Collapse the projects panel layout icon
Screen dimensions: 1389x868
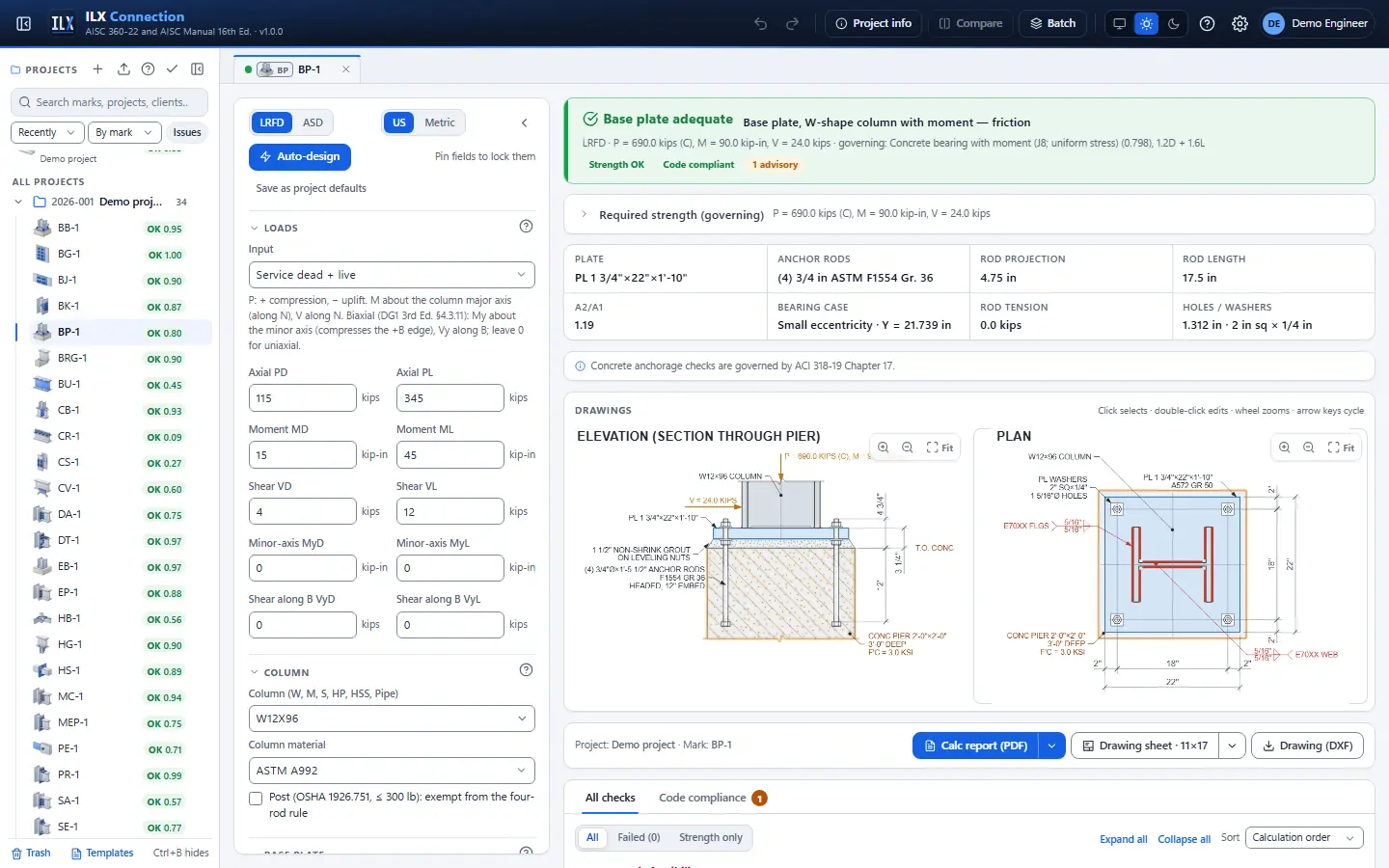tap(198, 69)
